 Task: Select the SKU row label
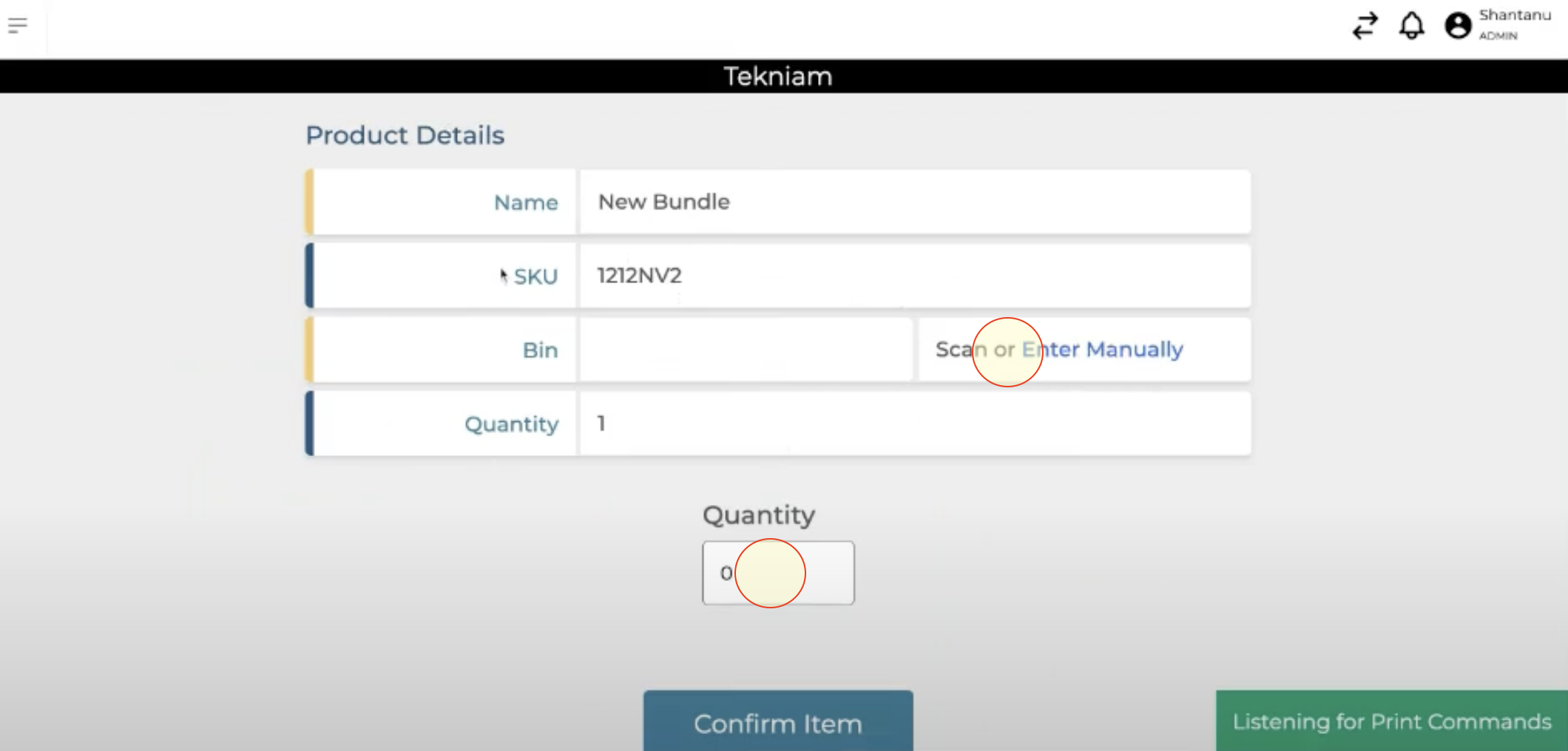click(535, 276)
